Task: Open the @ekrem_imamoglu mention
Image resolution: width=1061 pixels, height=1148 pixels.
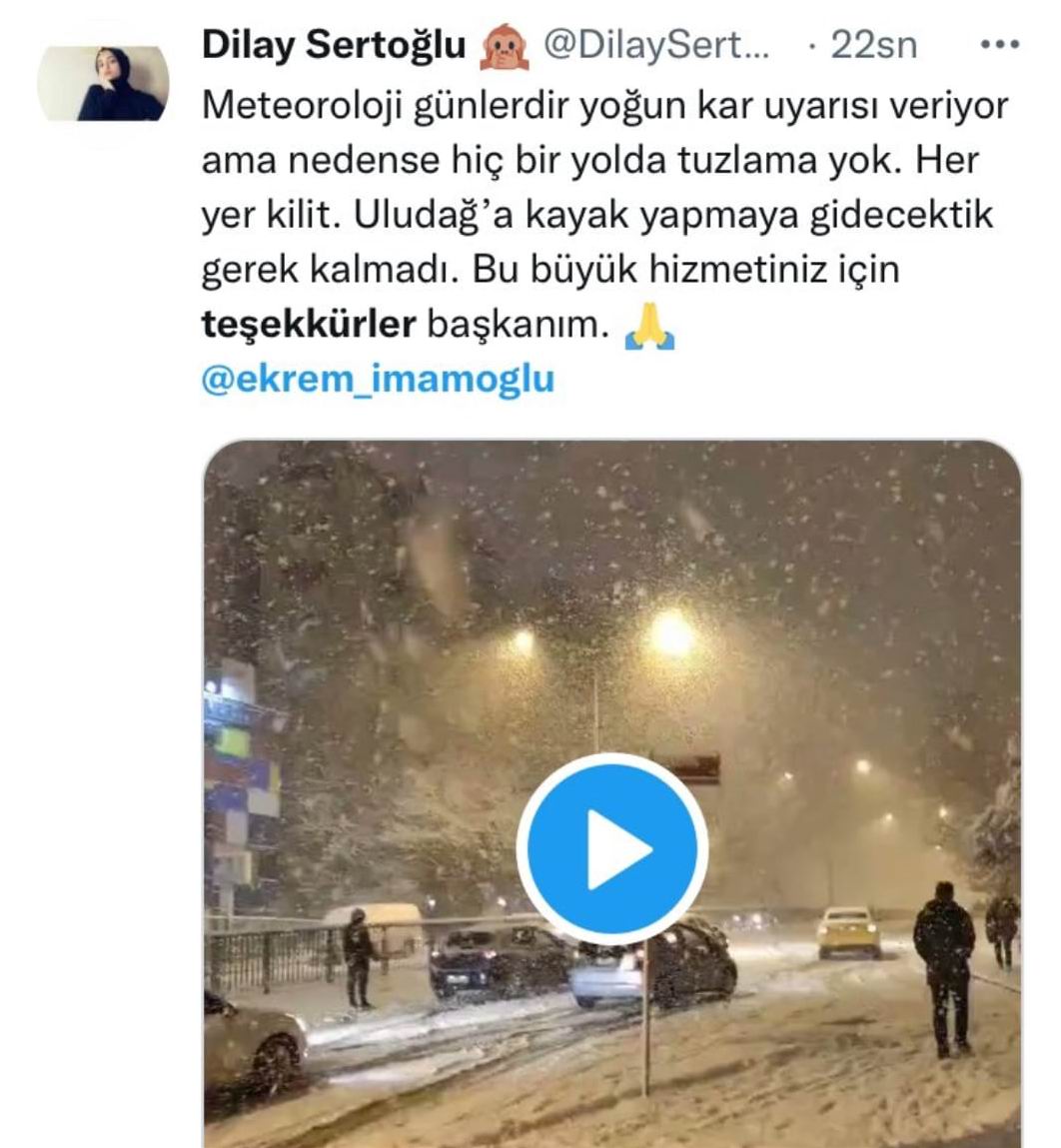Action: [378, 380]
